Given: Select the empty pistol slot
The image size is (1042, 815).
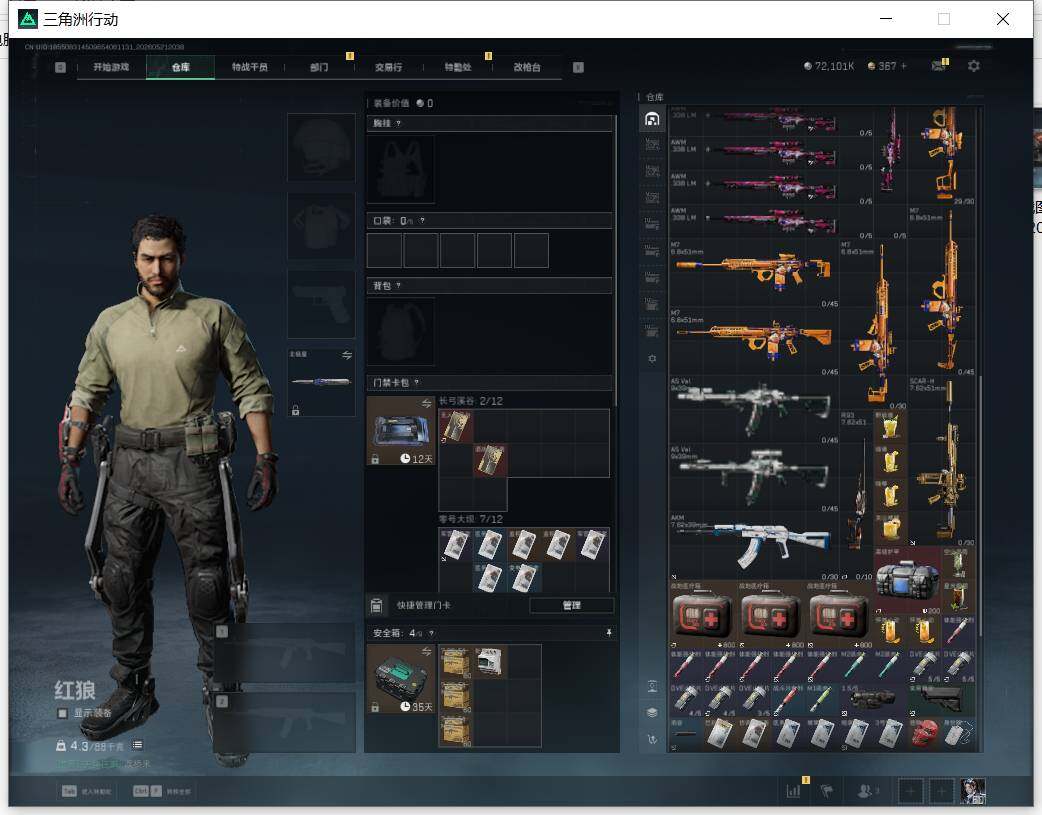Looking at the screenshot, I should click(321, 304).
